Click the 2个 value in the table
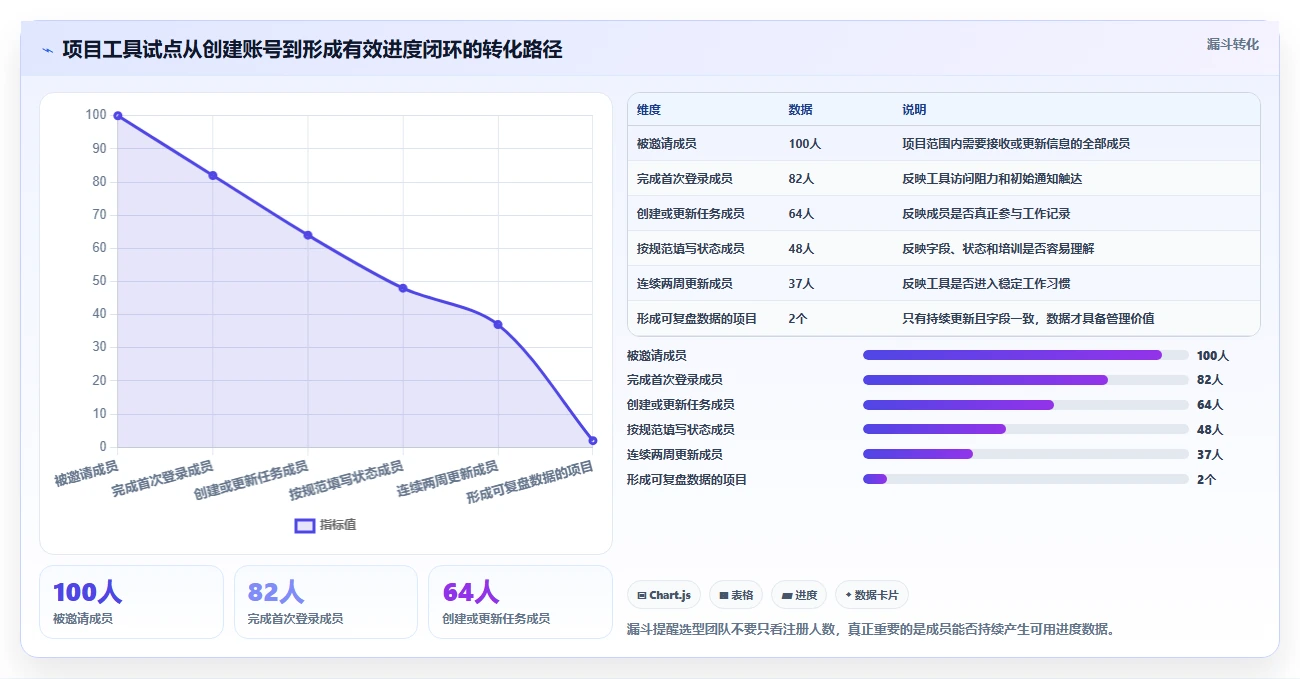The height and width of the screenshot is (679, 1300). coord(797,319)
